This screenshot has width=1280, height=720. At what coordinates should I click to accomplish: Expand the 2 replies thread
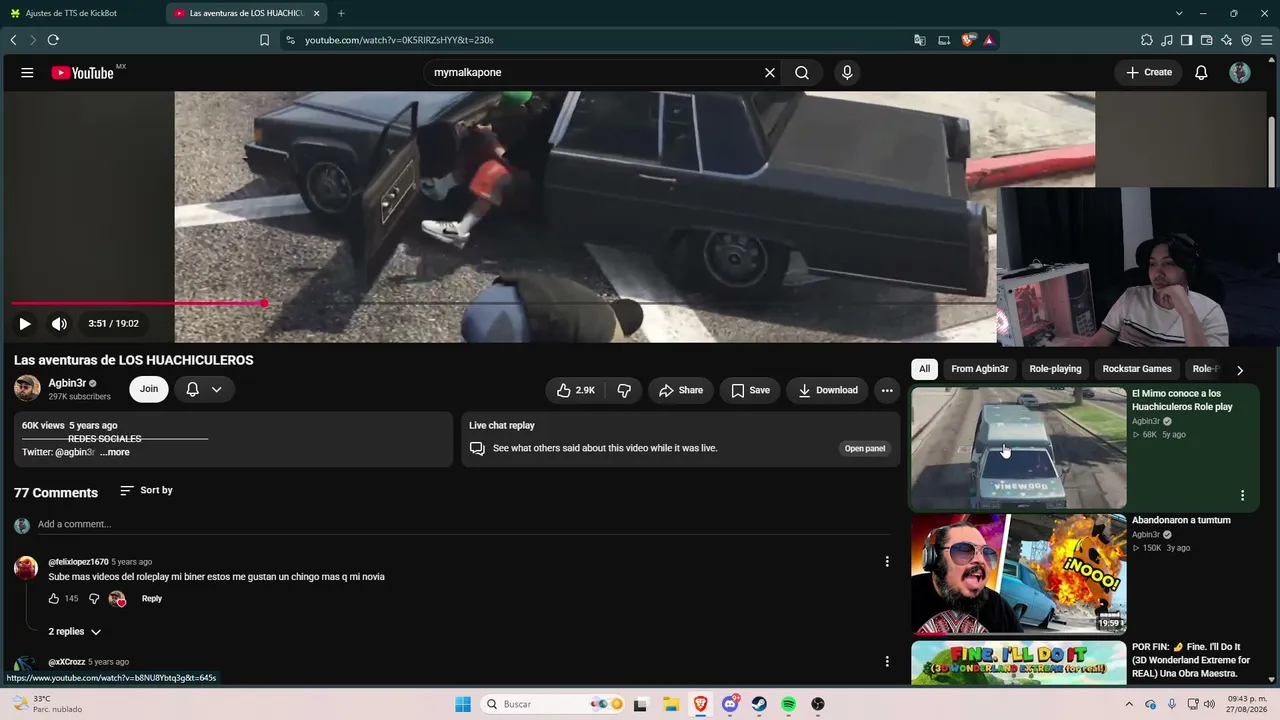coord(75,632)
